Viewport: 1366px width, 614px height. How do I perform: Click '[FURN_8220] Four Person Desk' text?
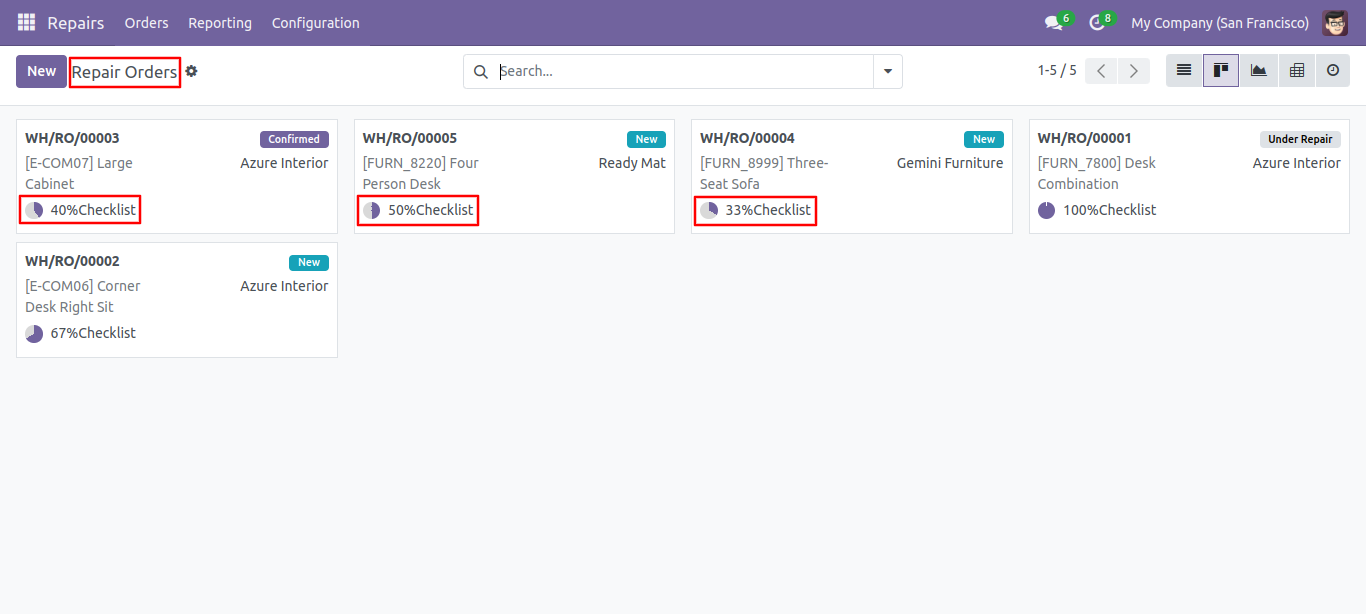420,174
